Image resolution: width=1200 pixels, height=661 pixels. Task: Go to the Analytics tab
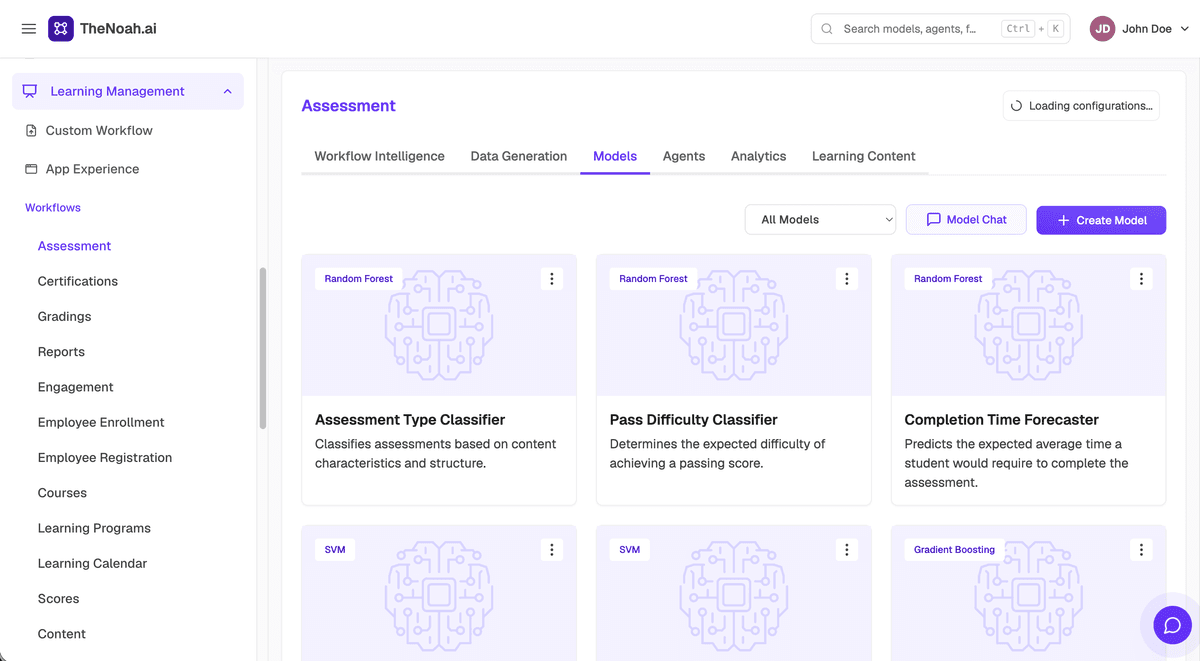click(758, 156)
